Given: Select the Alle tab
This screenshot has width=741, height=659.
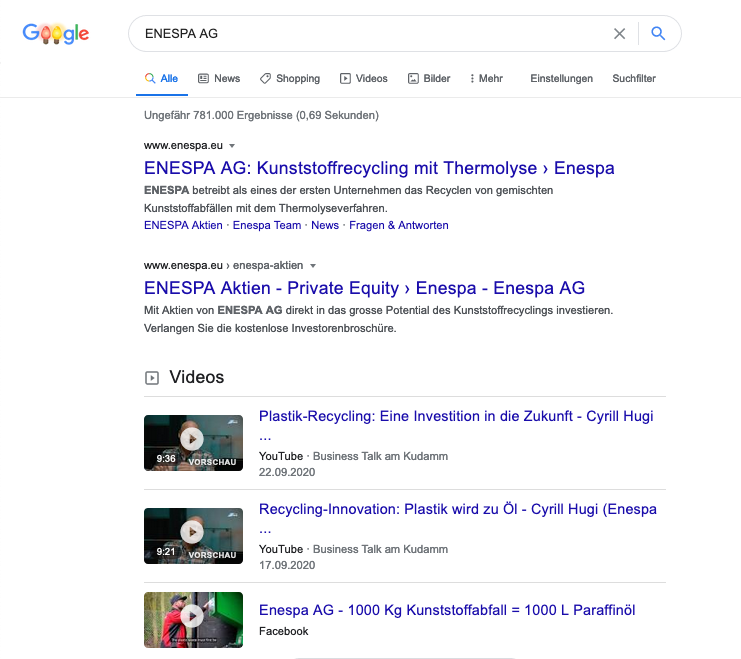Looking at the screenshot, I should pos(162,78).
